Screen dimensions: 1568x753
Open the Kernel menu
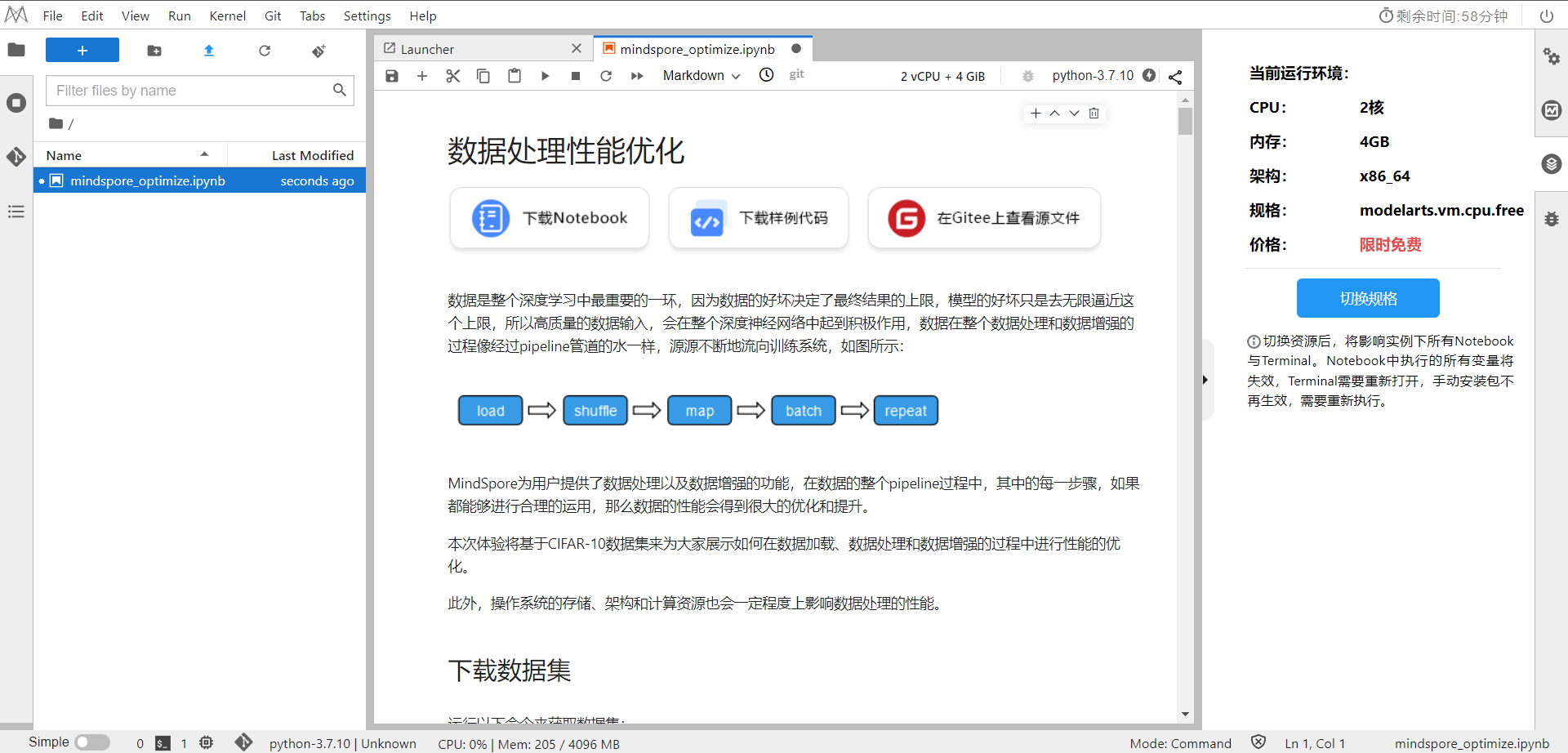coord(227,16)
